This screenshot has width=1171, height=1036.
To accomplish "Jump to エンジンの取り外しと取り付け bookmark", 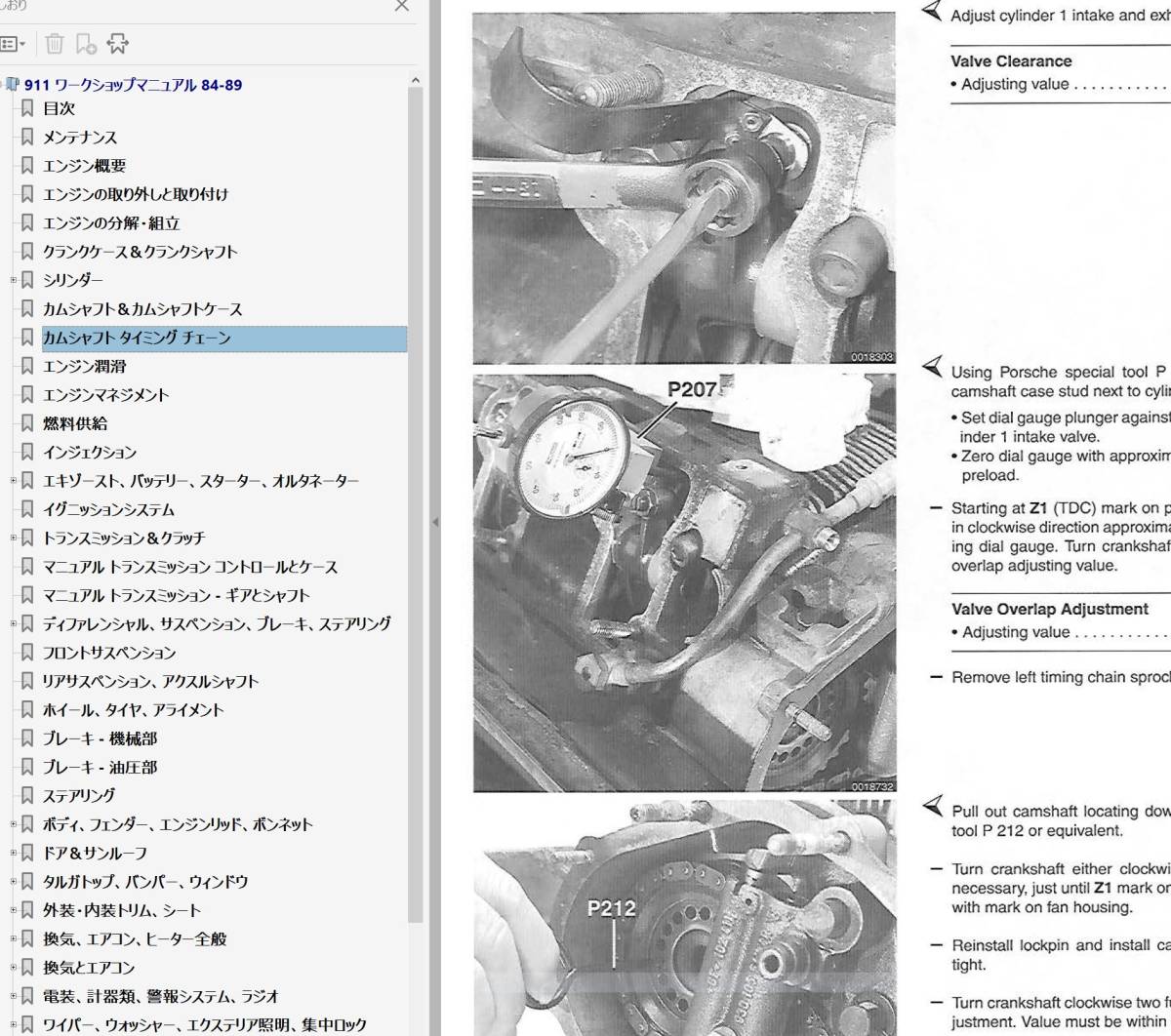I will (x=136, y=194).
